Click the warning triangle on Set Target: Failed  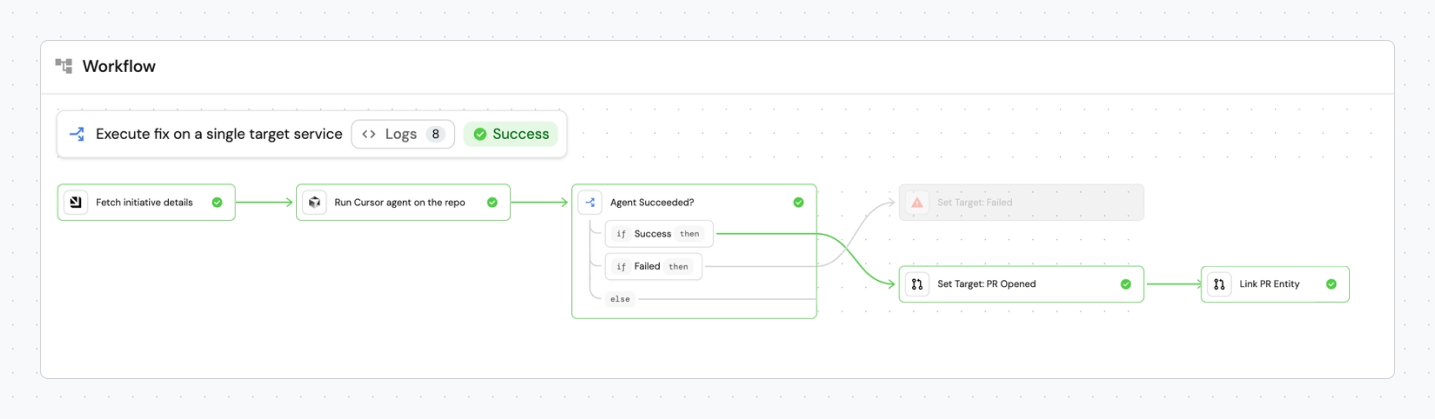916,202
